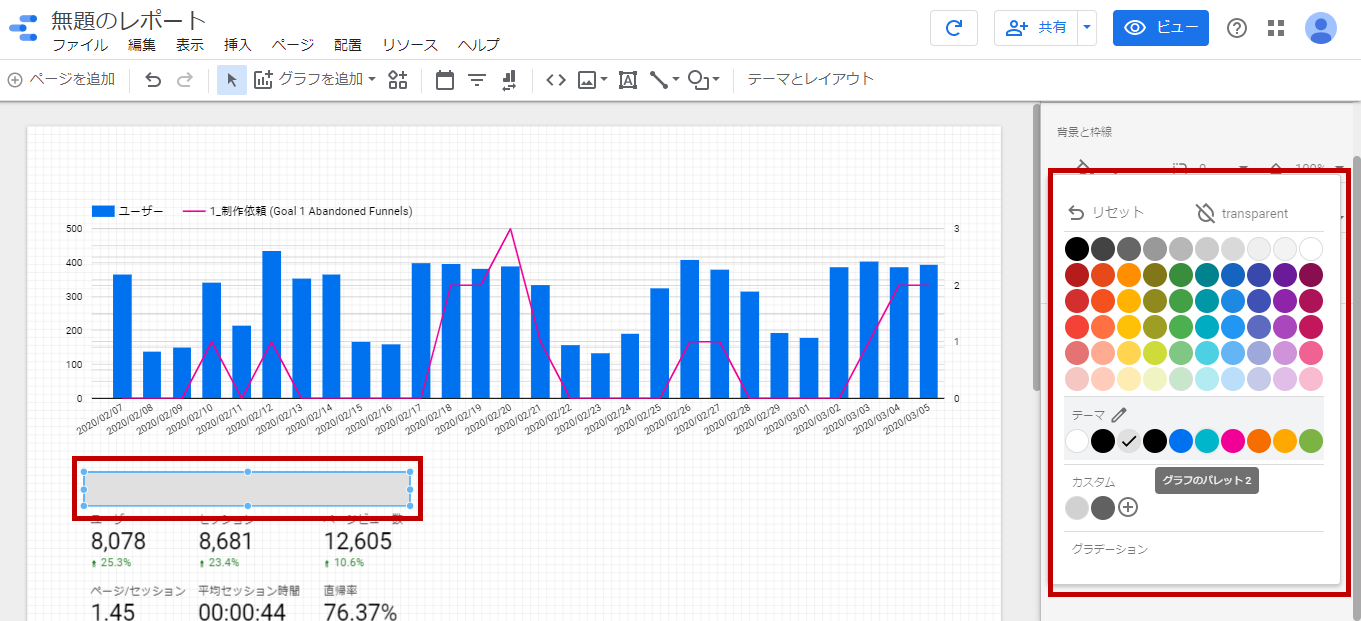Viewport: 1361px width, 621px height.
Task: Pick the white theme color swatch
Action: pos(1076,441)
